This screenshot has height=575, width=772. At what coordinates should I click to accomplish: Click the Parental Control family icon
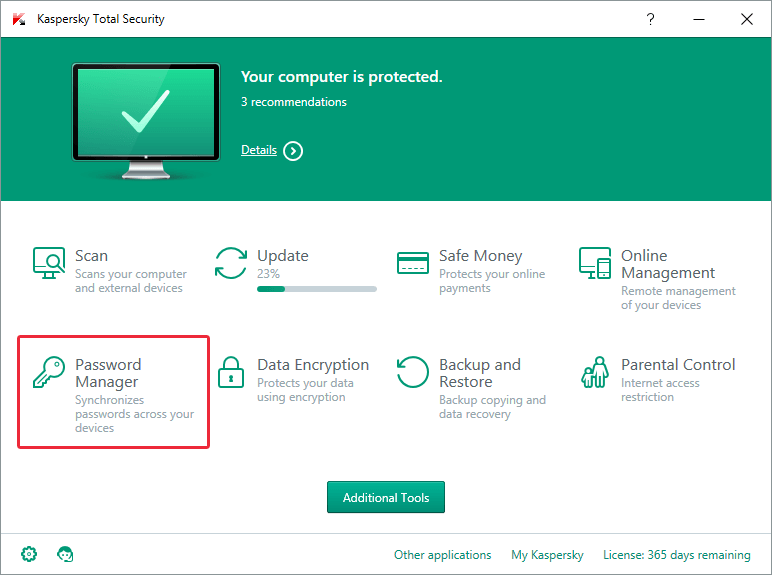click(x=595, y=372)
